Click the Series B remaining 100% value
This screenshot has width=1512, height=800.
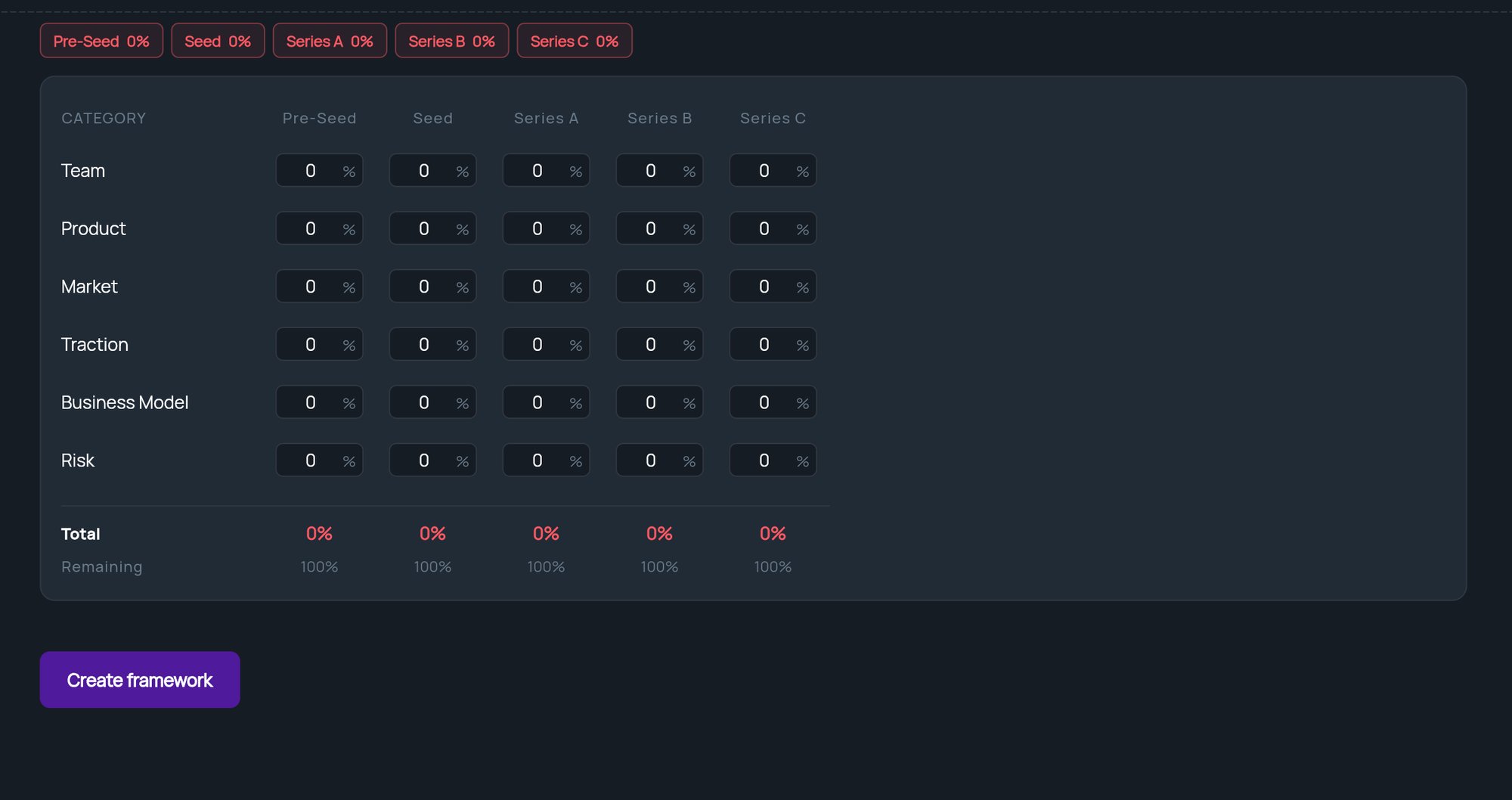[x=659, y=566]
